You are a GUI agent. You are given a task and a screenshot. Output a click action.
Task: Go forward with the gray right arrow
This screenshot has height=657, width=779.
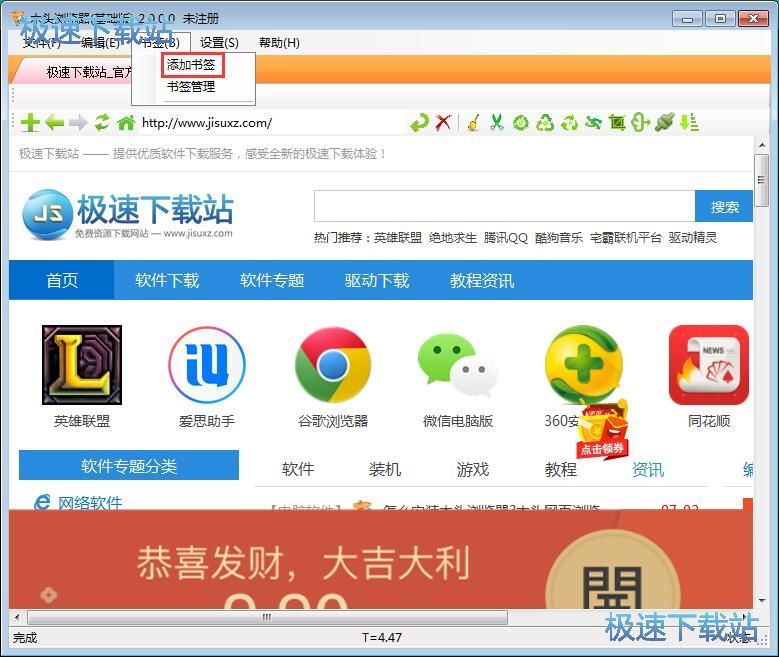[78, 122]
